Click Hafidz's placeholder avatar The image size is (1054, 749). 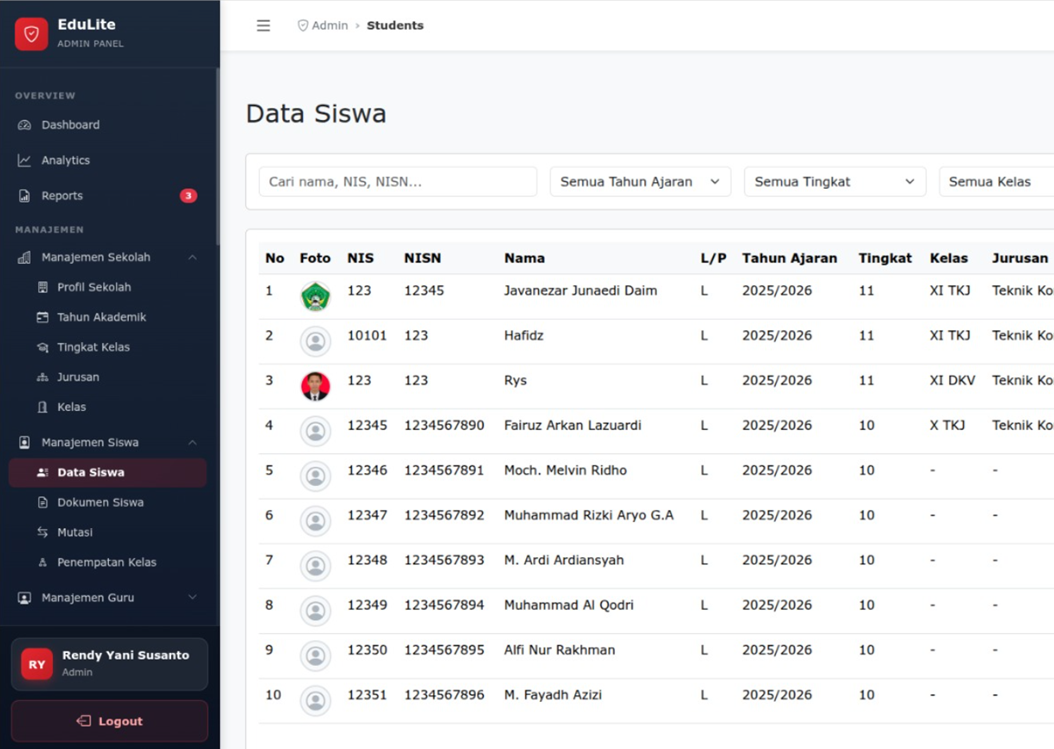click(315, 342)
